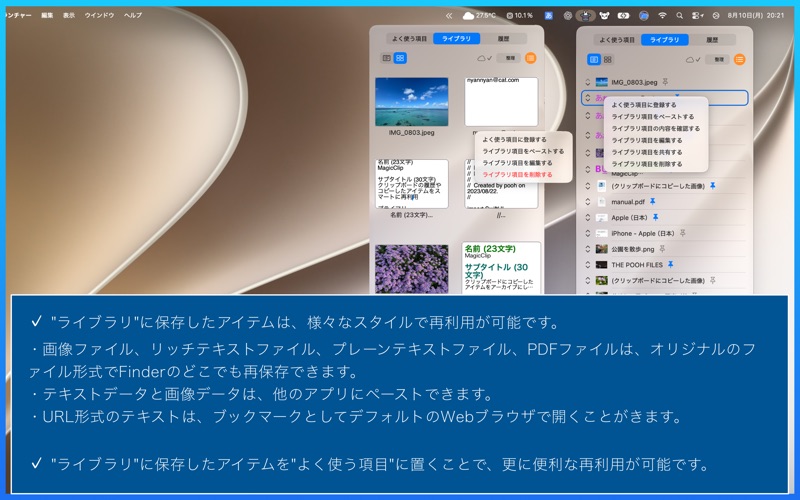Pin the 公園を散歩.png list item

click(662, 249)
